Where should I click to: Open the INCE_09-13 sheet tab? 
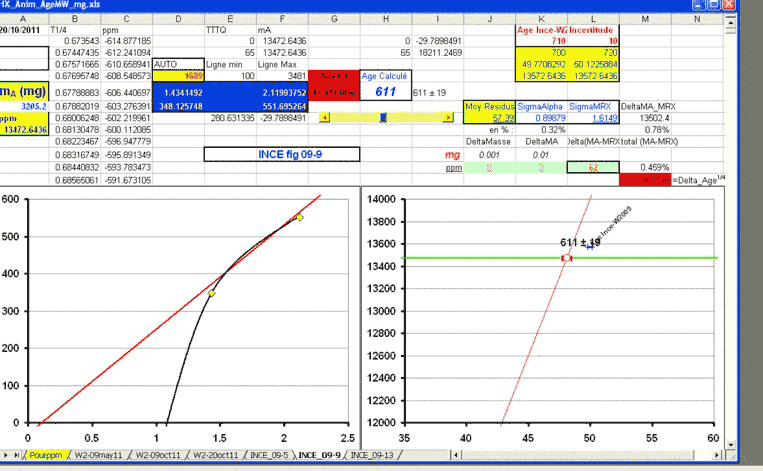point(372,455)
